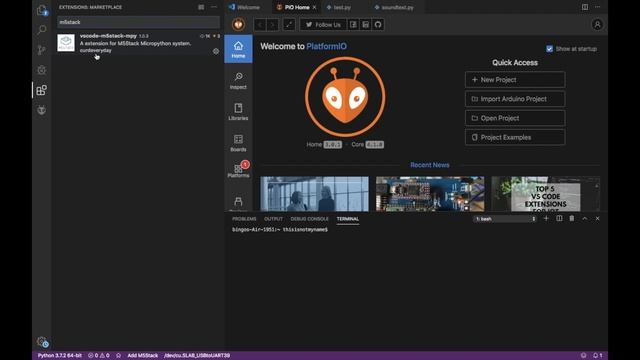Create a new terminal with plus icon
This screenshot has height=360, width=640.
click(546, 218)
